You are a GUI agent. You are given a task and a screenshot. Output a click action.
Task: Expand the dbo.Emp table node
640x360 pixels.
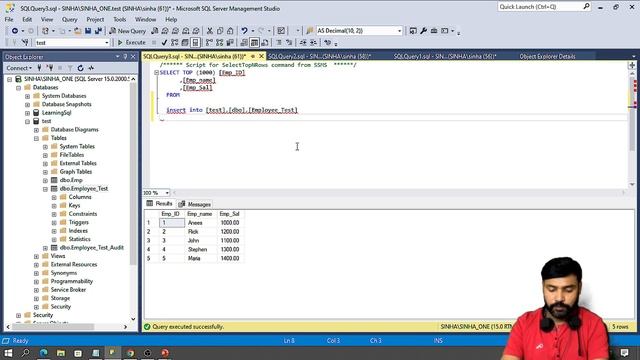pyautogui.click(x=45, y=180)
